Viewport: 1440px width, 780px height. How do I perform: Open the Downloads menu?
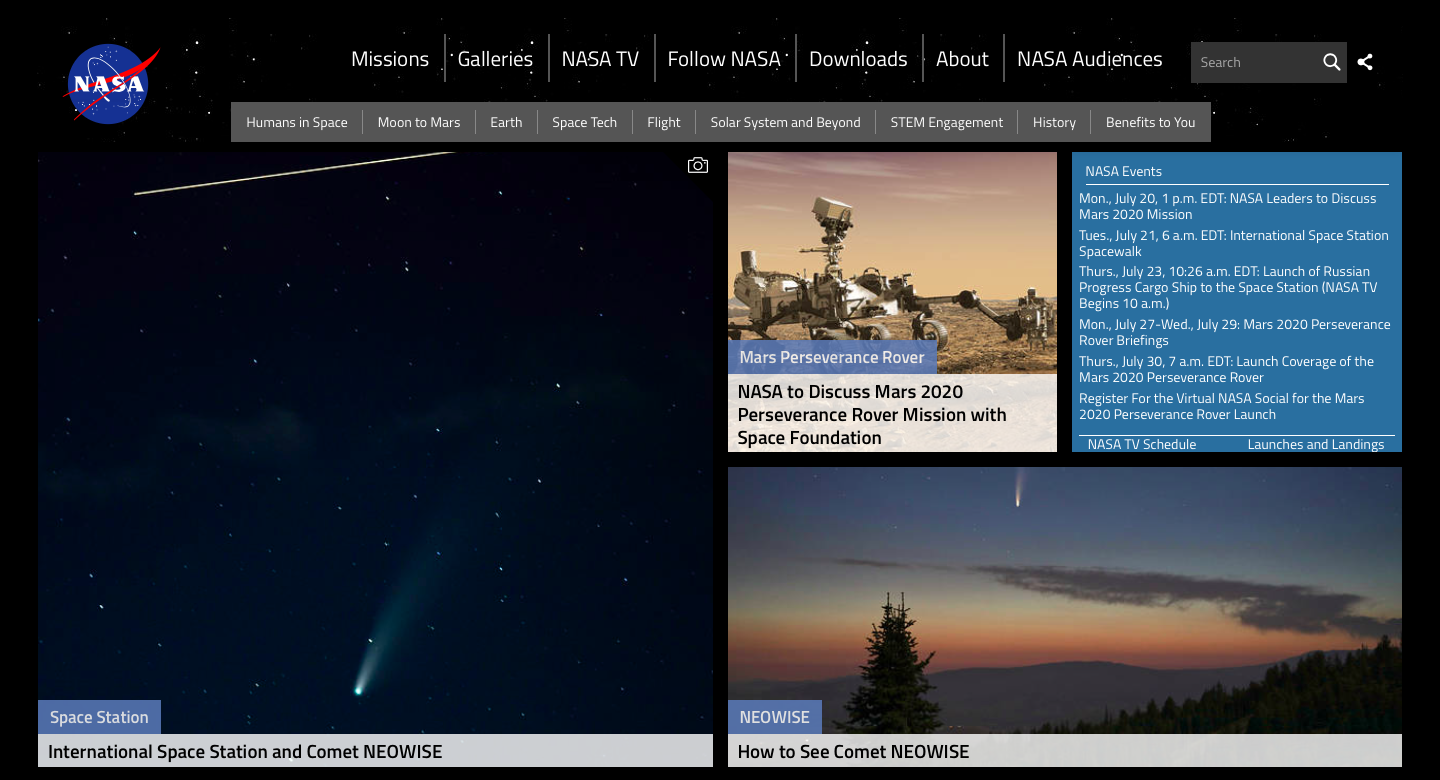click(858, 59)
